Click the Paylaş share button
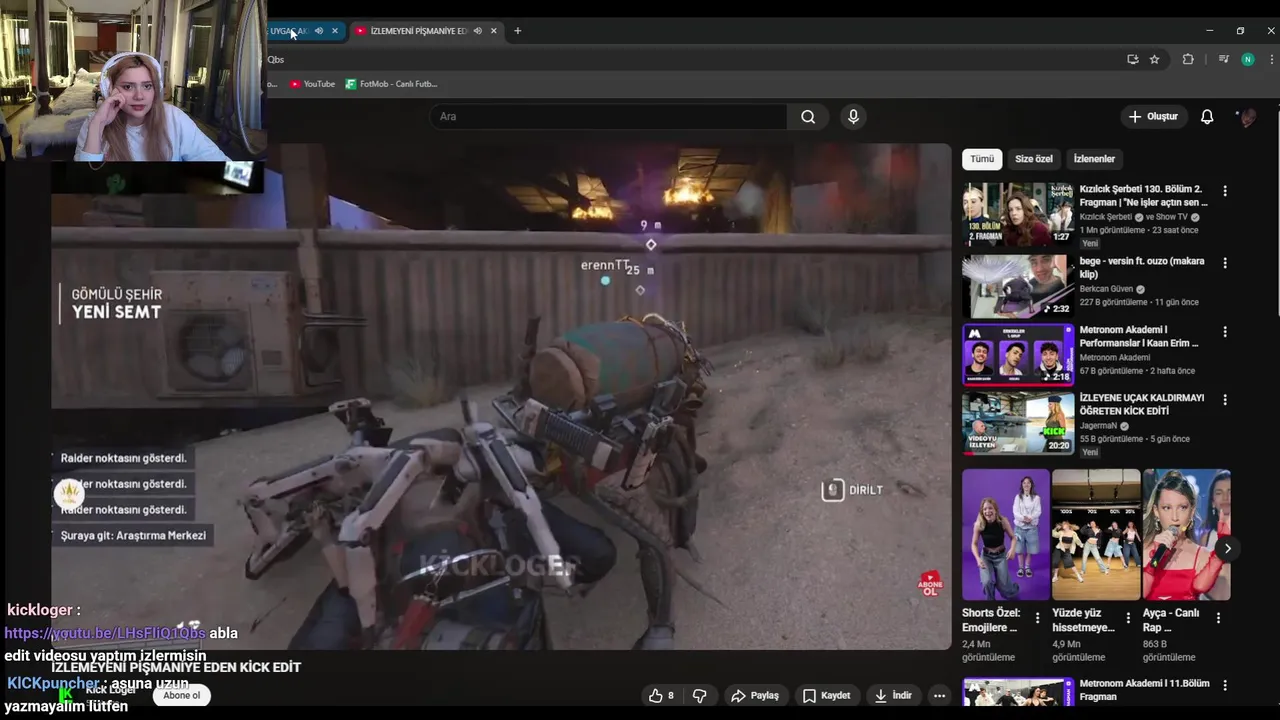 click(x=755, y=696)
